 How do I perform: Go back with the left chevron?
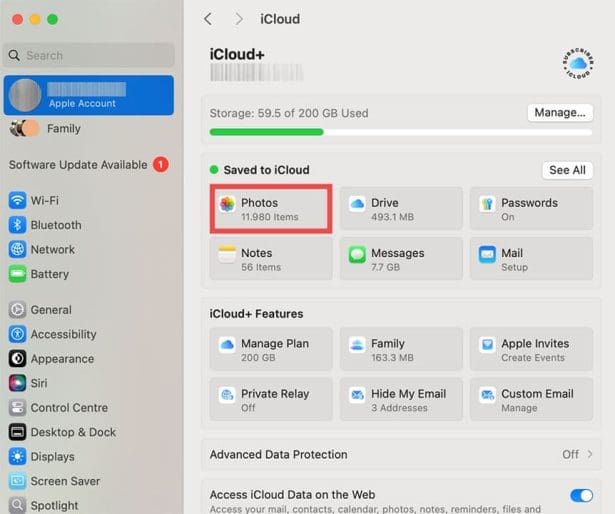click(208, 19)
